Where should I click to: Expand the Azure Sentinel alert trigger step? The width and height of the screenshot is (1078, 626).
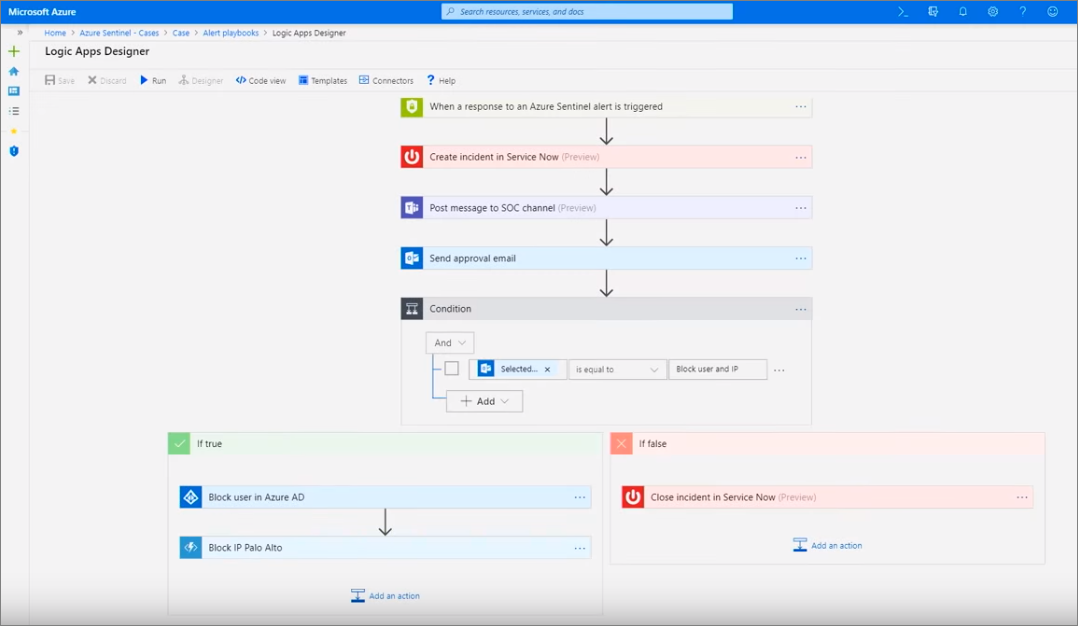pos(606,107)
